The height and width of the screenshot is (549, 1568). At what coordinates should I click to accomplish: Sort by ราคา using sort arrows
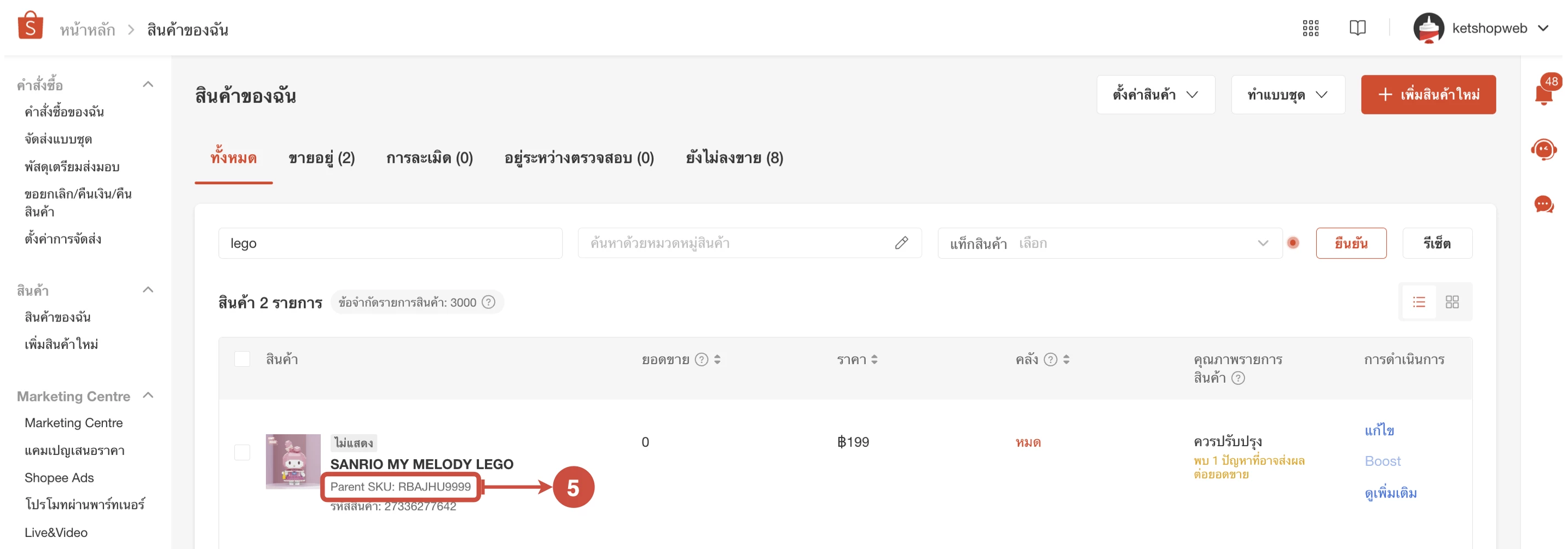(874, 359)
